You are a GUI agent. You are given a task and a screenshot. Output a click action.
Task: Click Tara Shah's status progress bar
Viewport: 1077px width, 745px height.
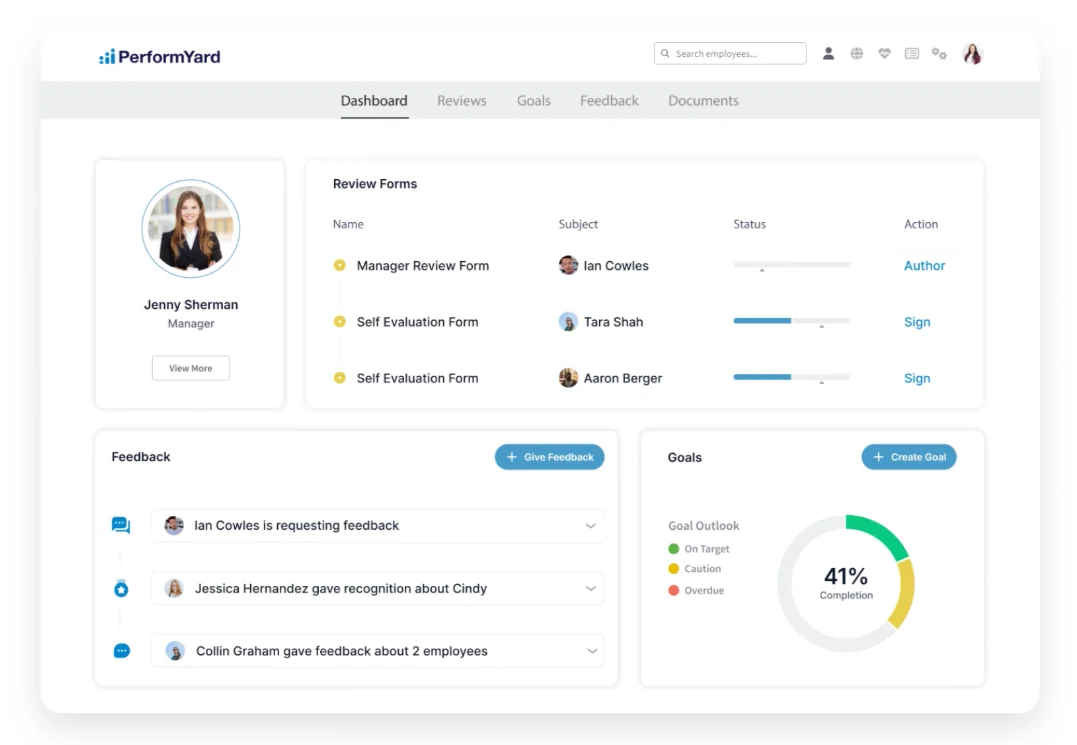pos(792,321)
